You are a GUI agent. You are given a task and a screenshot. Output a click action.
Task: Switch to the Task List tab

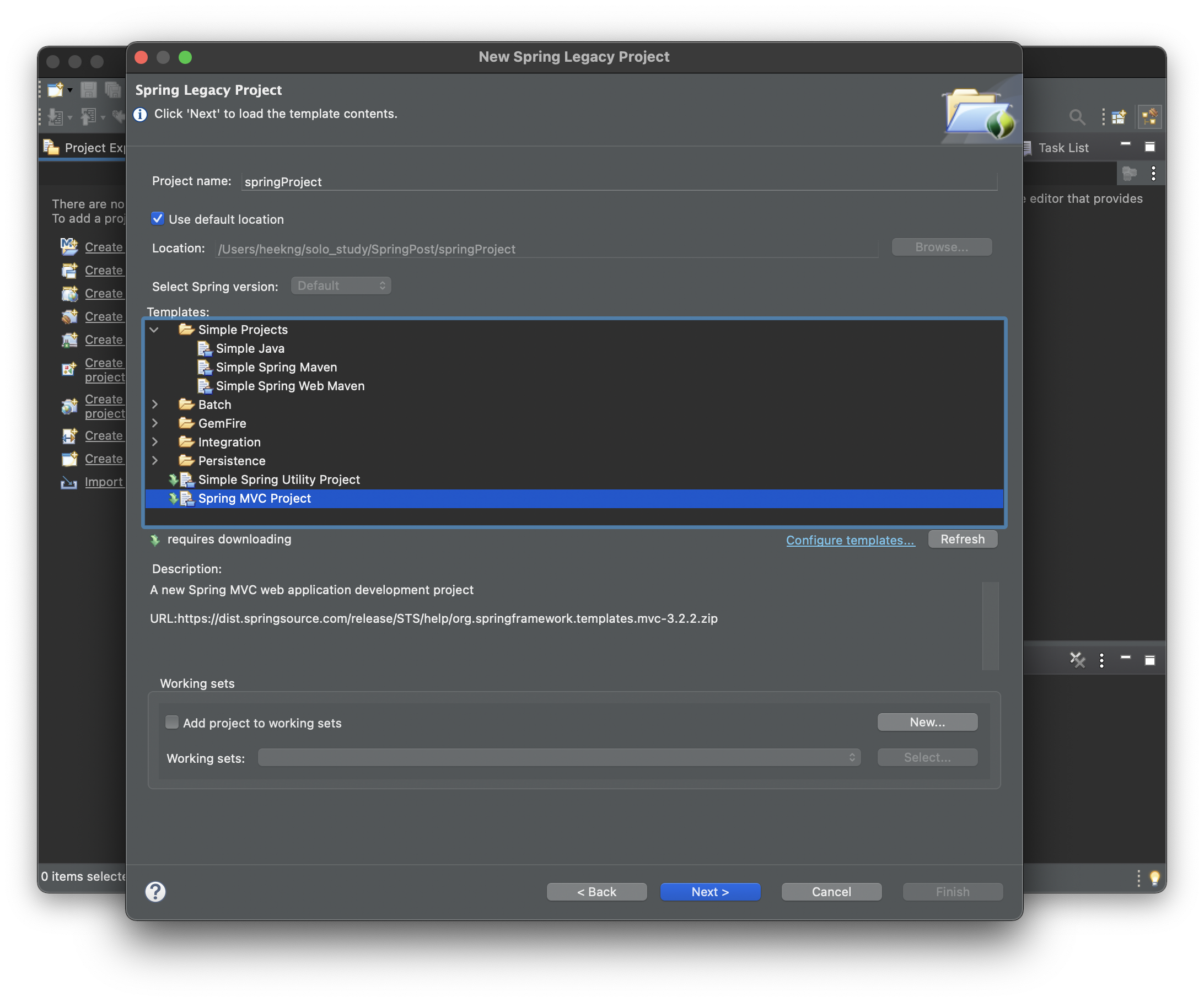1062,148
